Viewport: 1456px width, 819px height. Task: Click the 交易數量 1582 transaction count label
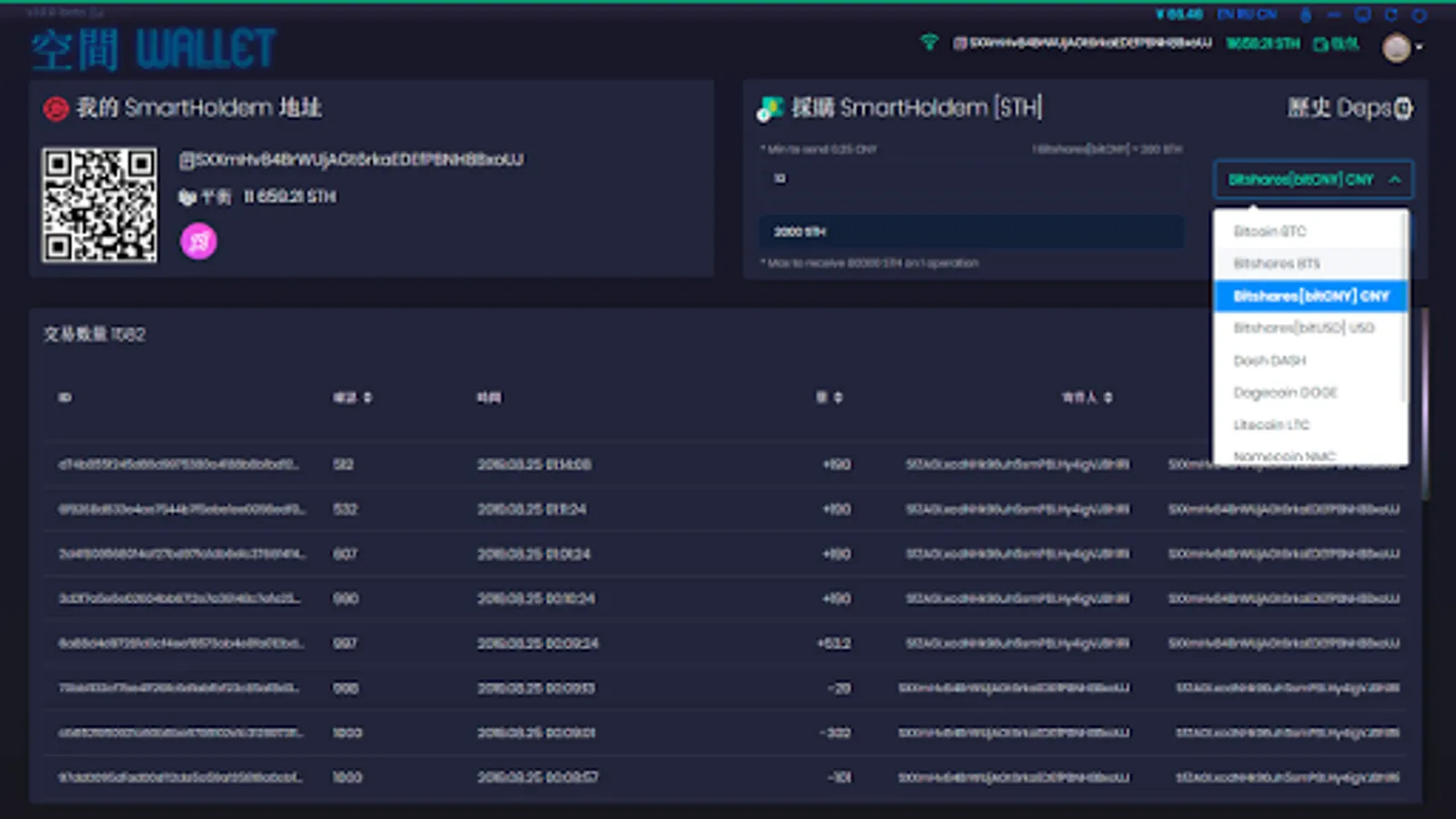95,335
